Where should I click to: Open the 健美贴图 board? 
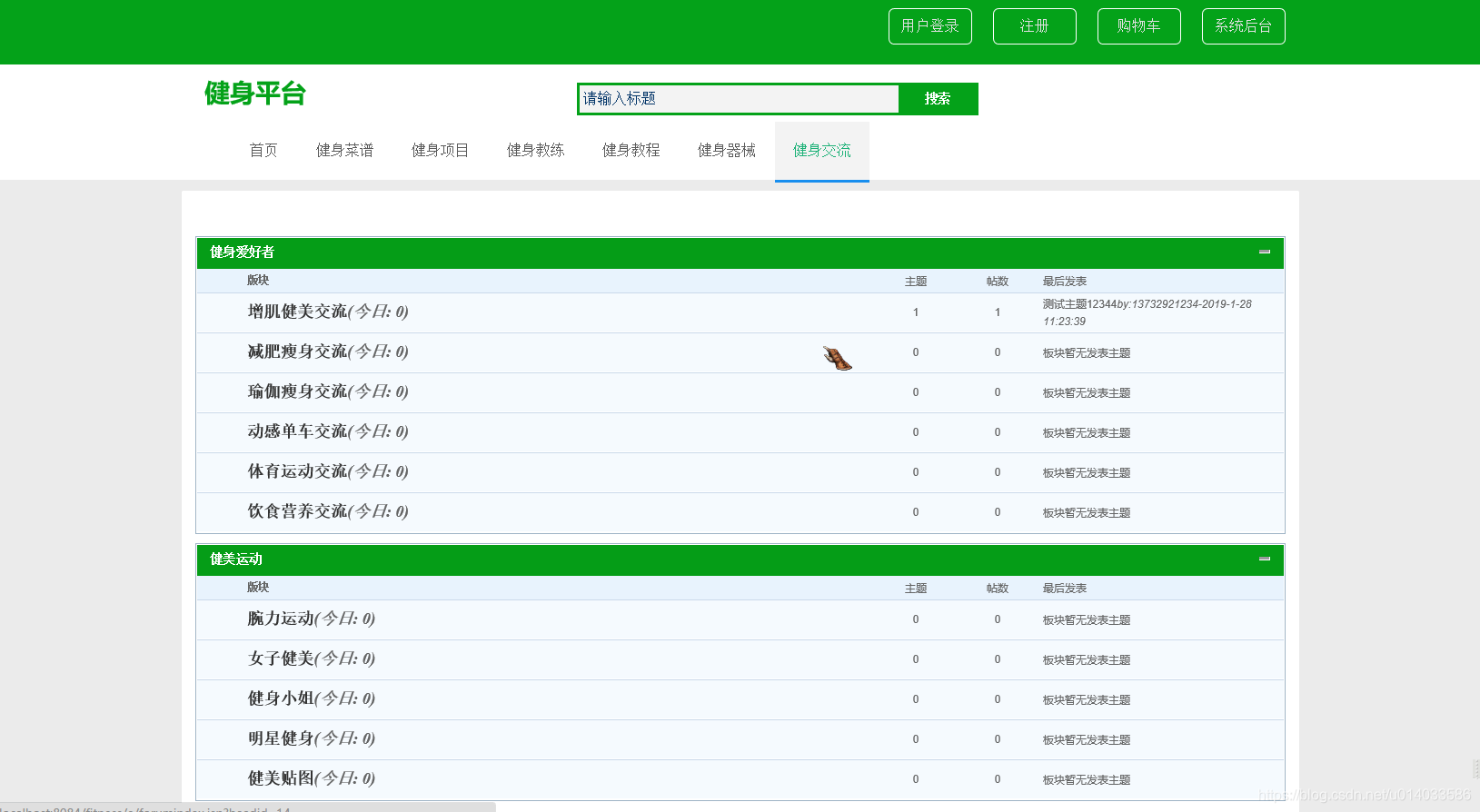coord(281,778)
